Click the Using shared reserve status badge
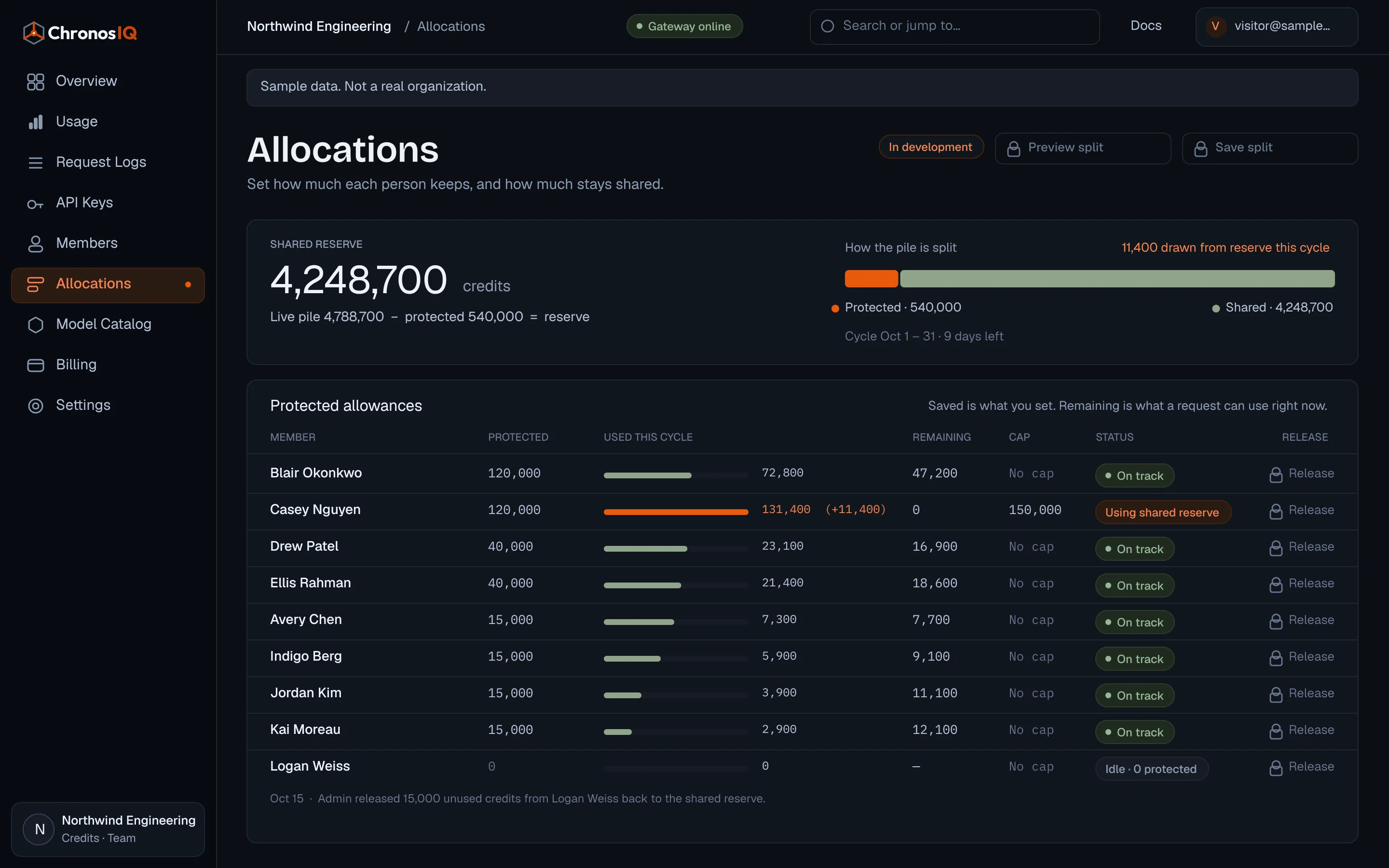Image resolution: width=1389 pixels, height=868 pixels. [x=1163, y=512]
